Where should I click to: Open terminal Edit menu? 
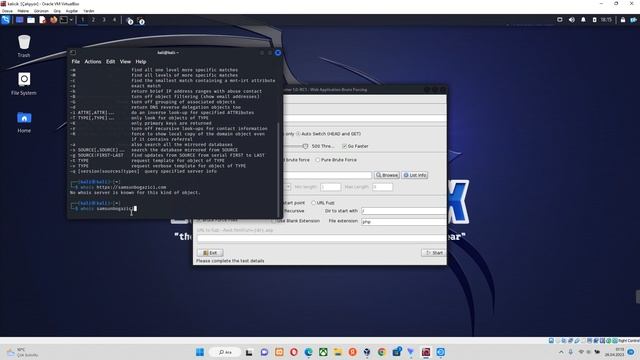coord(111,62)
